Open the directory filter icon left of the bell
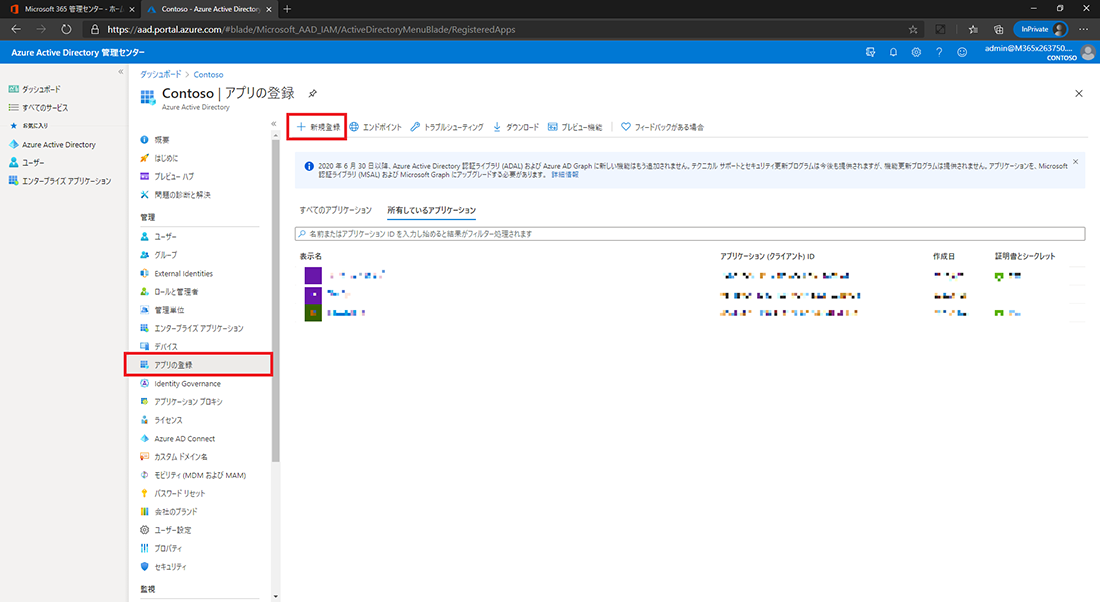Viewport: 1100px width, 602px height. tap(870, 52)
